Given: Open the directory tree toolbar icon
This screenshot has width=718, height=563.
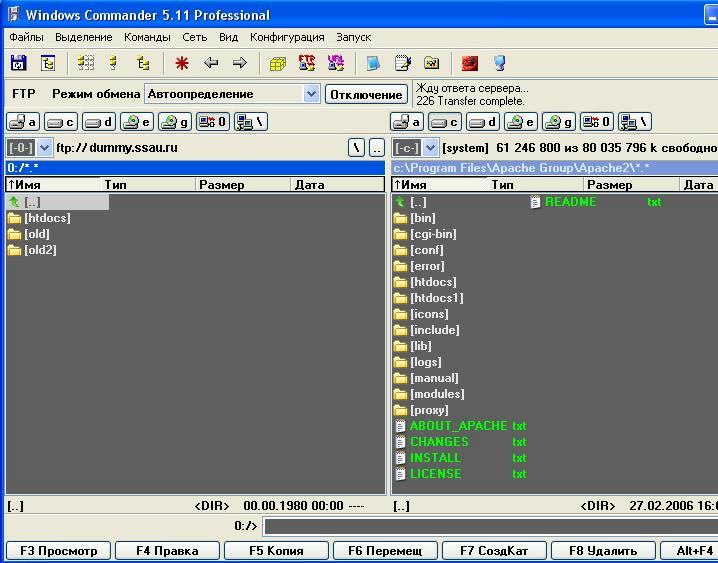Looking at the screenshot, I should click(48, 63).
